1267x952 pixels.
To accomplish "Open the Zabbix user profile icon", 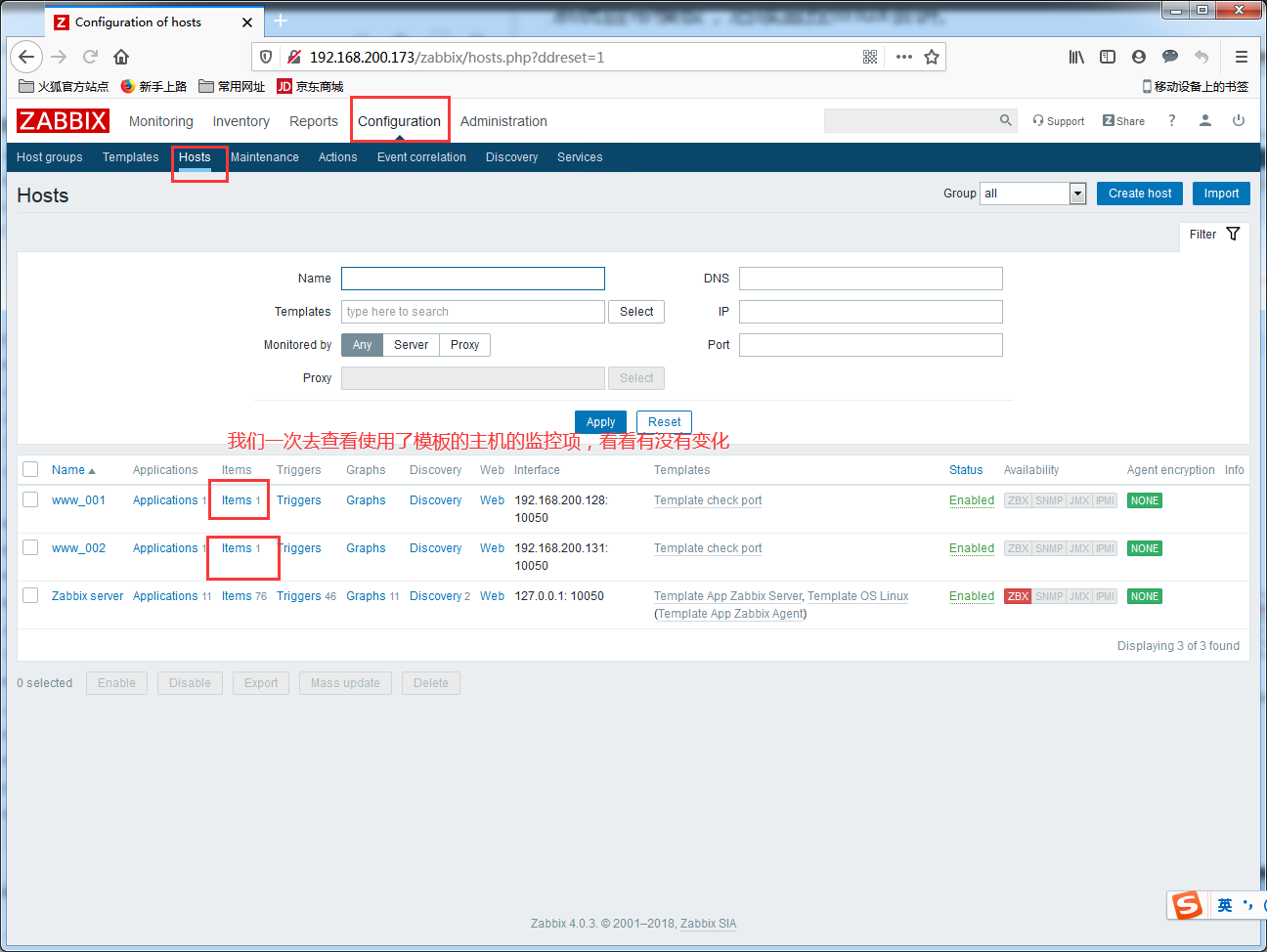I will pyautogui.click(x=1205, y=120).
